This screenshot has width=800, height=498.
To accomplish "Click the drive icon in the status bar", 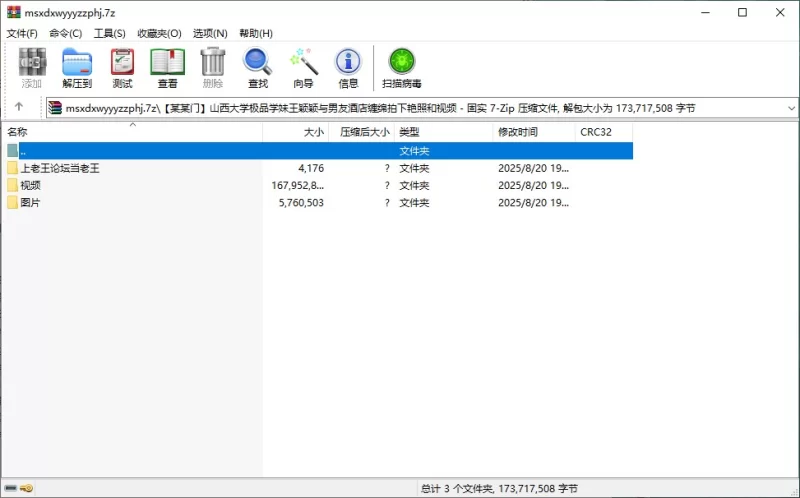I will [11, 488].
